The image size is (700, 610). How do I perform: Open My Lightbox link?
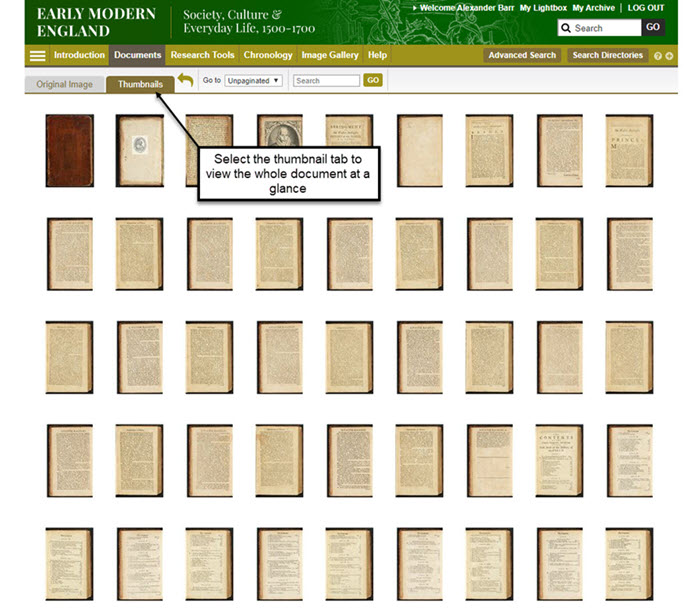coord(543,8)
